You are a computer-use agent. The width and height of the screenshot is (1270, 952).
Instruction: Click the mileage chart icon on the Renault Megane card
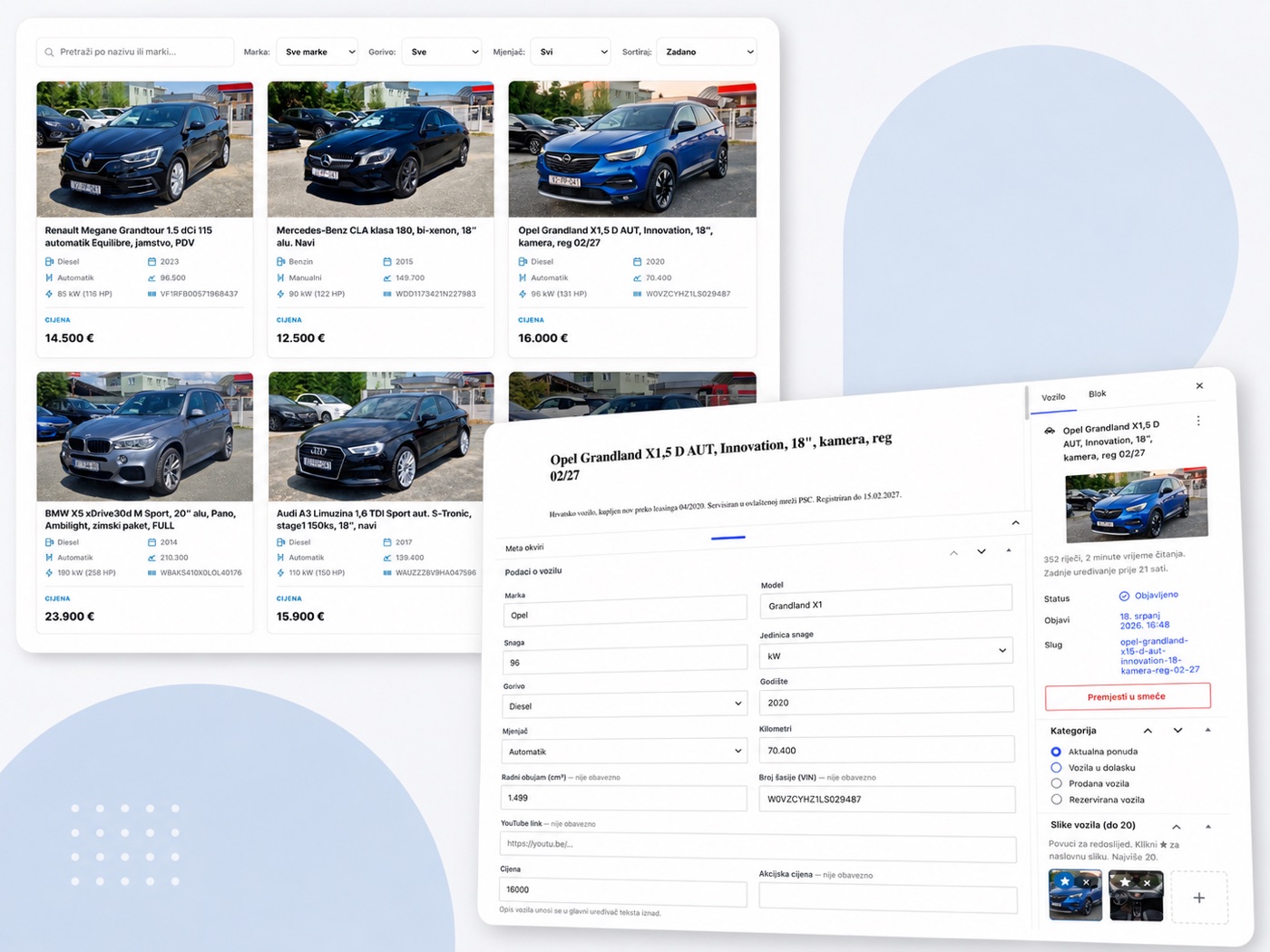coord(151,278)
